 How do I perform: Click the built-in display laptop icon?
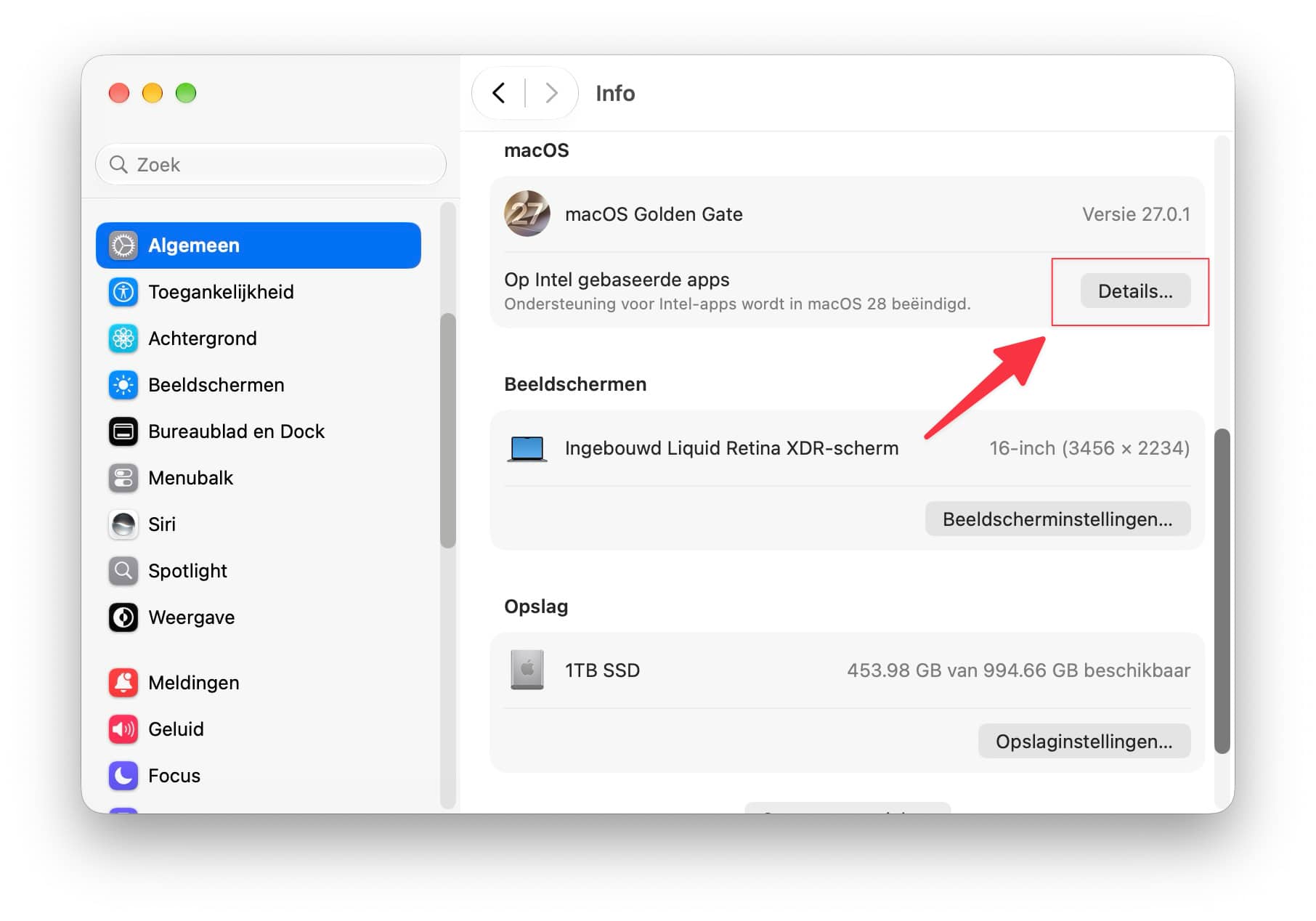[x=527, y=449]
